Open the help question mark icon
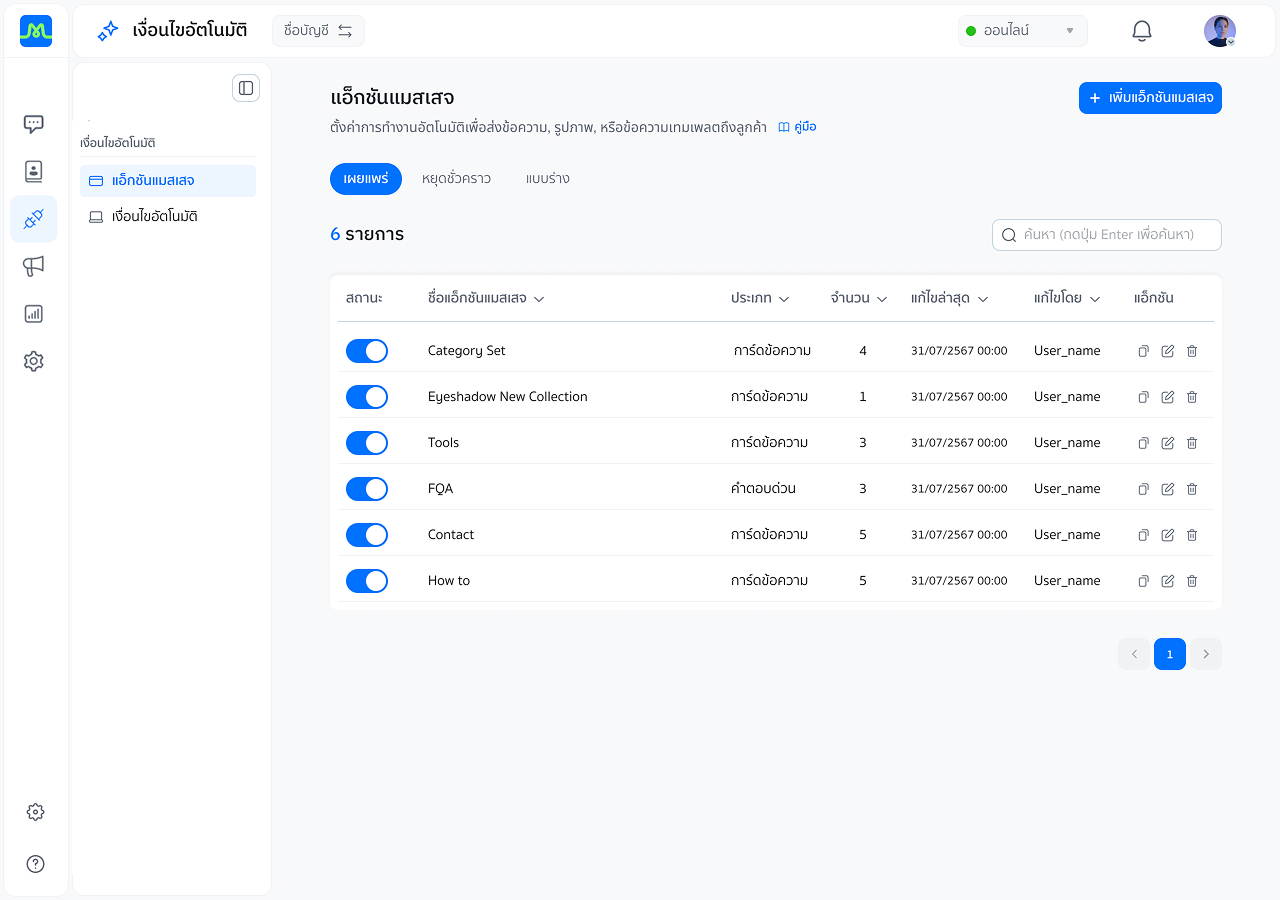This screenshot has height=900, width=1280. click(x=35, y=864)
